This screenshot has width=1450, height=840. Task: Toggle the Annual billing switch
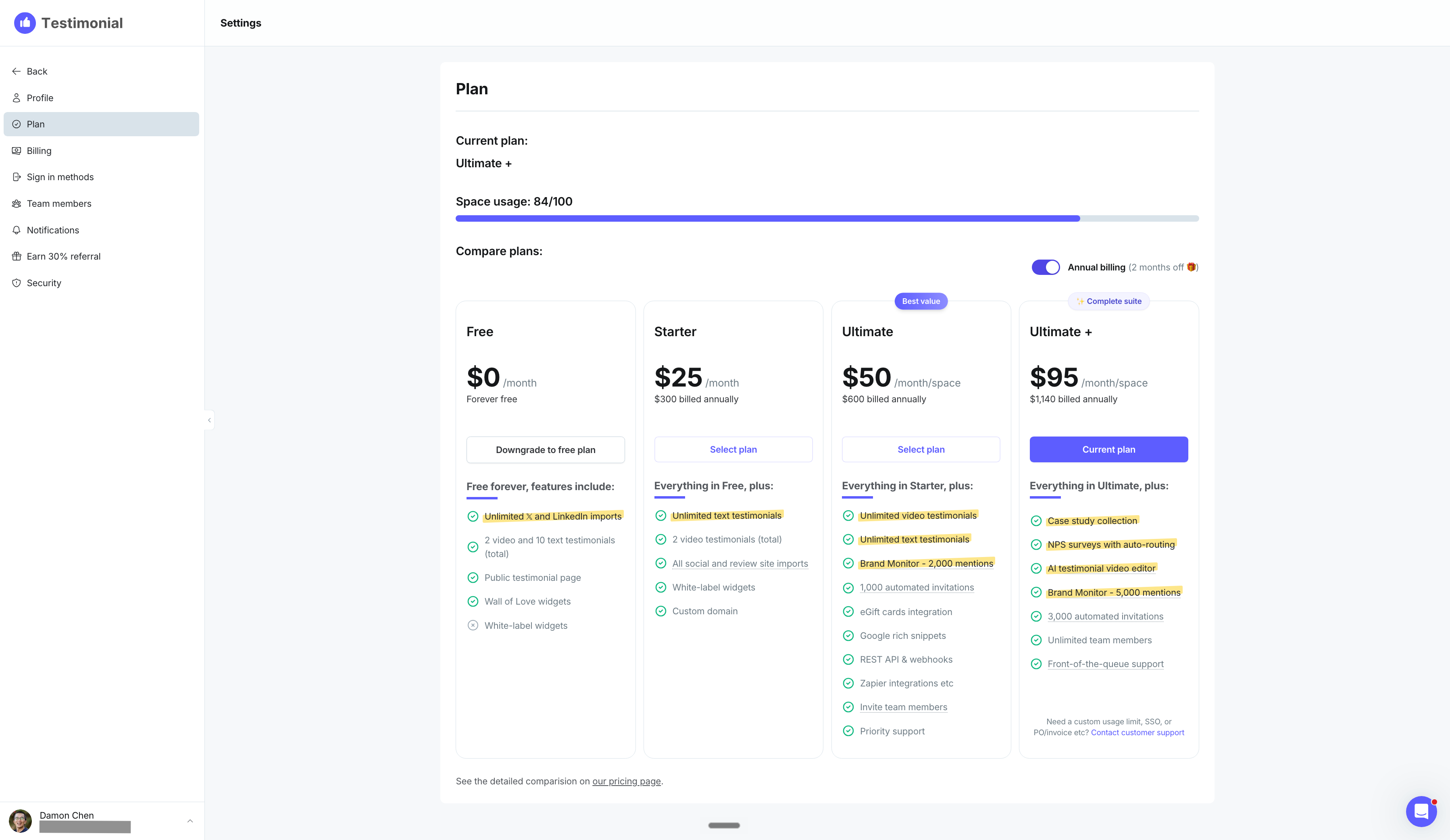pos(1046,268)
